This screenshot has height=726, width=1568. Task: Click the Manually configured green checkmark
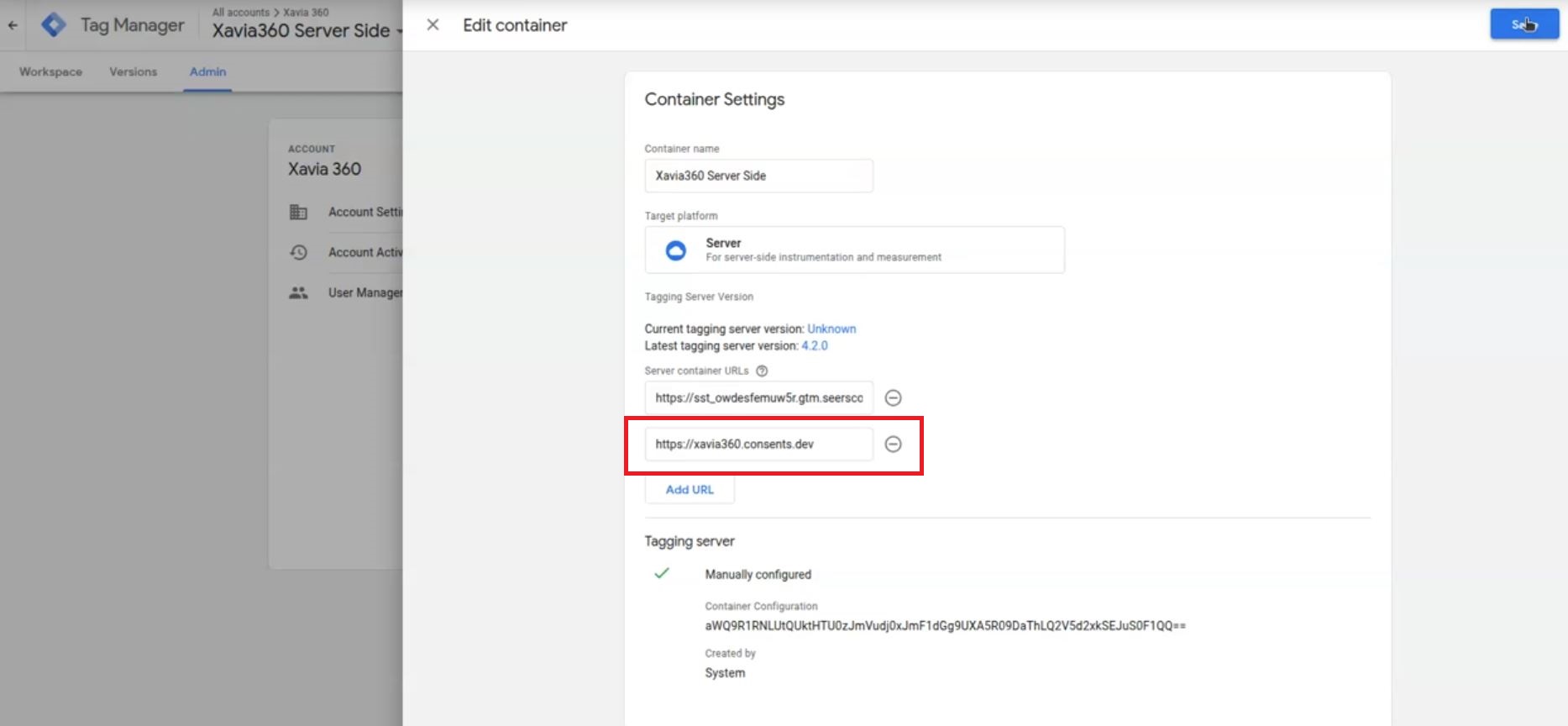point(662,573)
